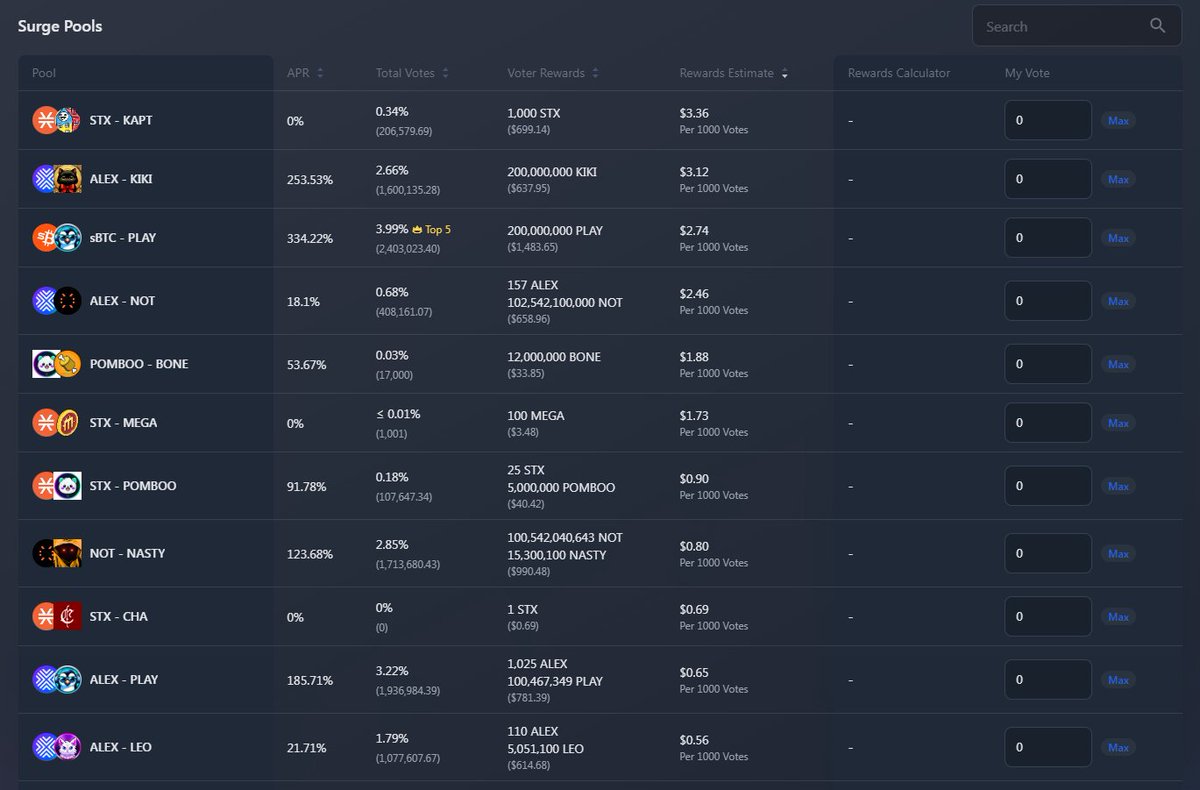The image size is (1200, 790).
Task: Click Max button for STX - MEGA
Action: pos(1118,423)
